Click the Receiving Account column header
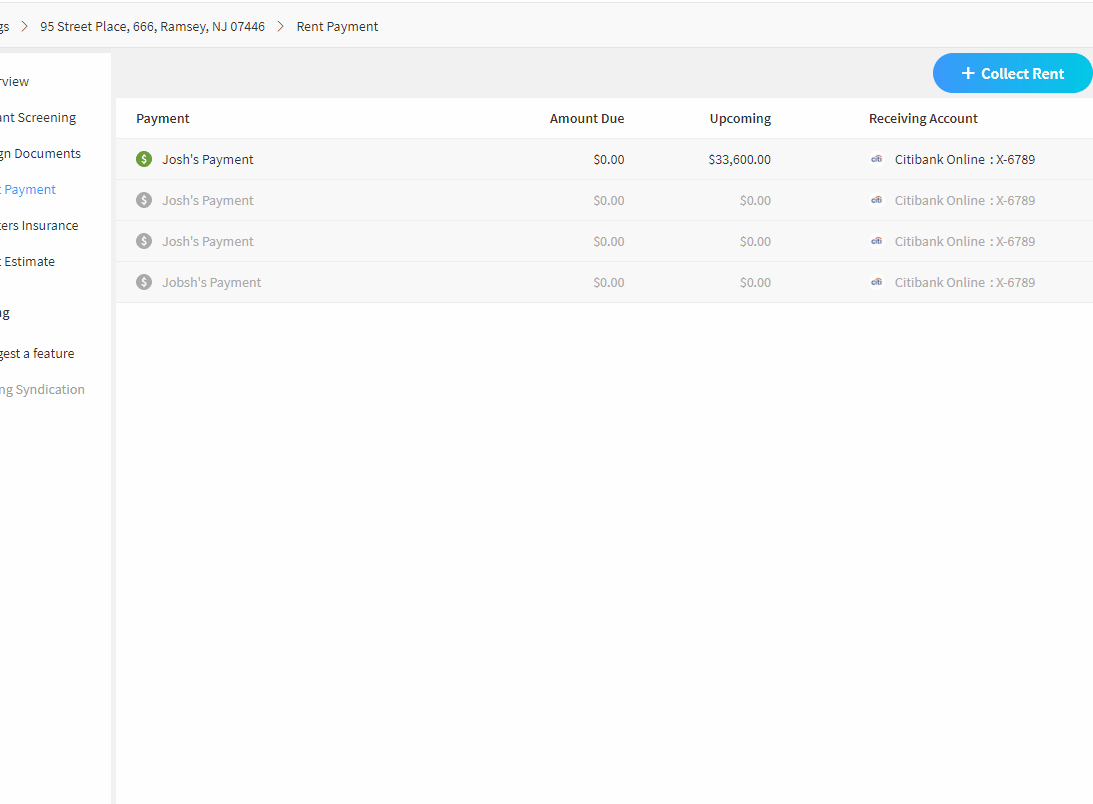 923,119
